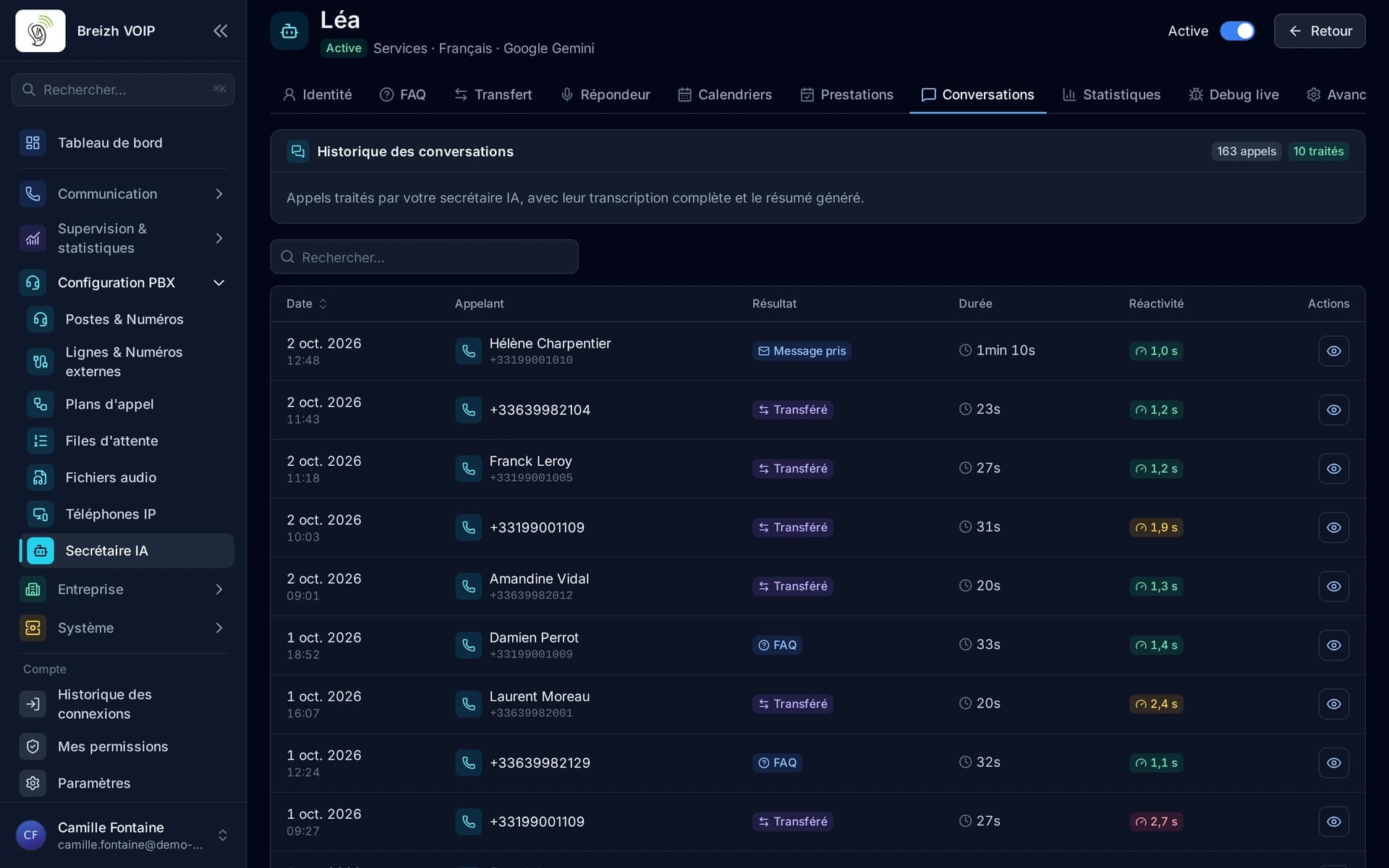Viewport: 1389px width, 868px height.
Task: Open the Statistiques tab
Action: coord(1111,95)
